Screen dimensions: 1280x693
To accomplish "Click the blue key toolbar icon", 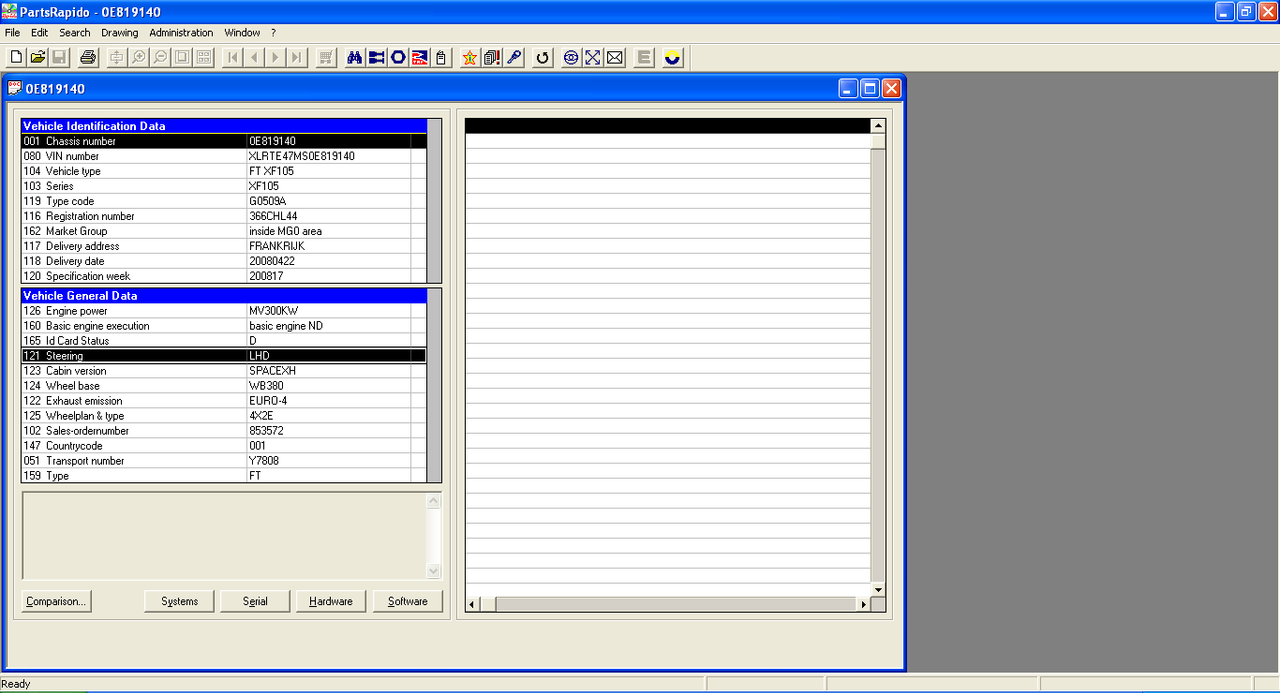I will 514,58.
